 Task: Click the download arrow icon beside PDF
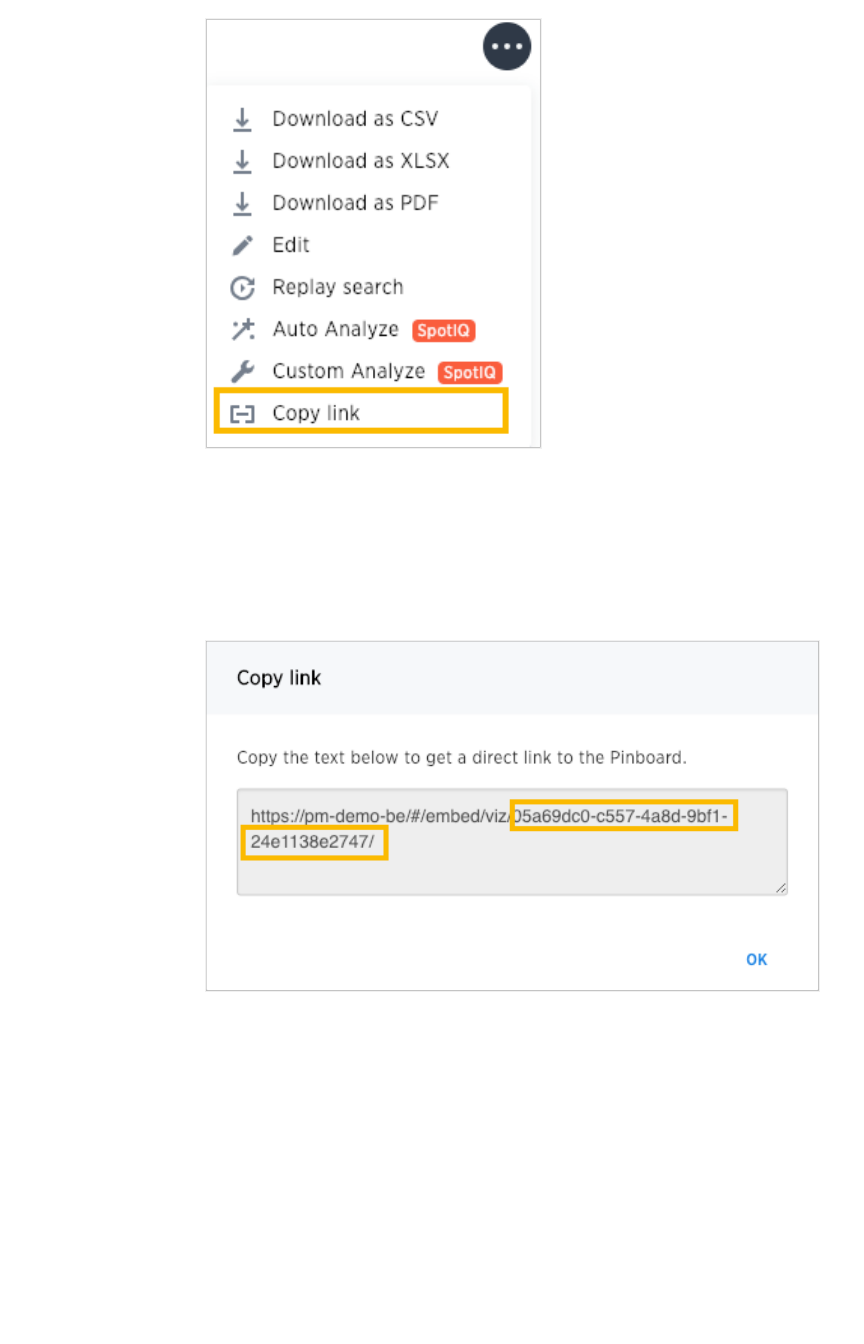(242, 203)
